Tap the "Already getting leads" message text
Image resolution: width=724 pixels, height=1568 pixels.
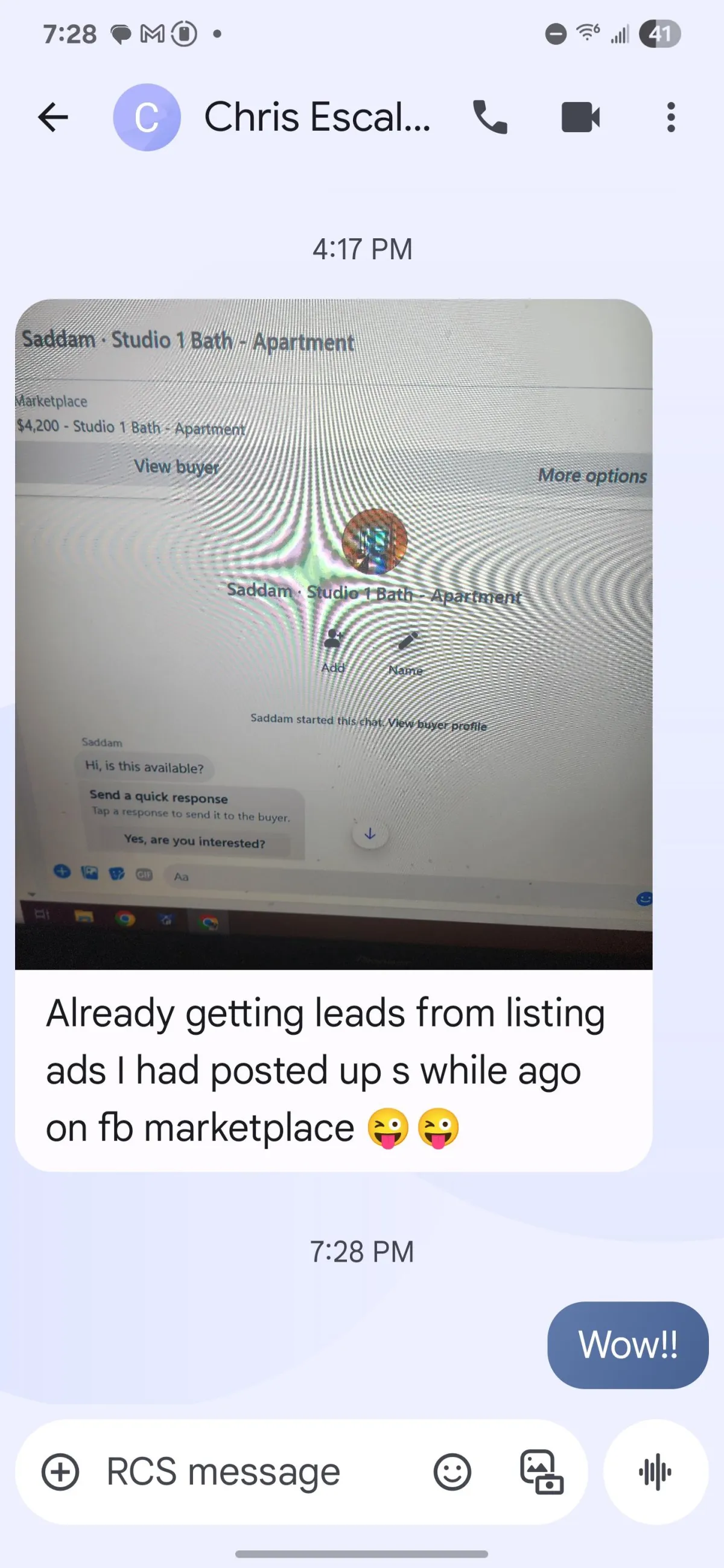[x=326, y=1070]
